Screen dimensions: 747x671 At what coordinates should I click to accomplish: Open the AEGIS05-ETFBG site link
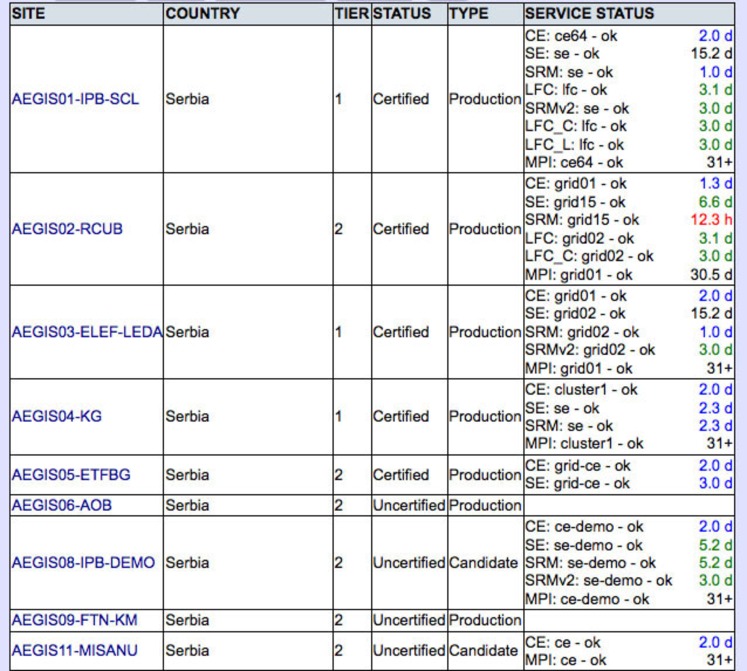[71, 475]
